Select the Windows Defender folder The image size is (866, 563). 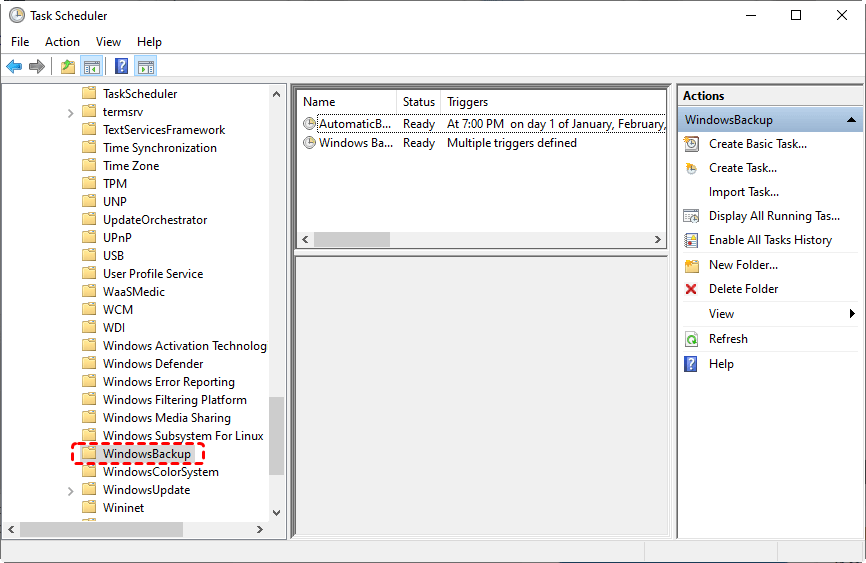pos(152,364)
